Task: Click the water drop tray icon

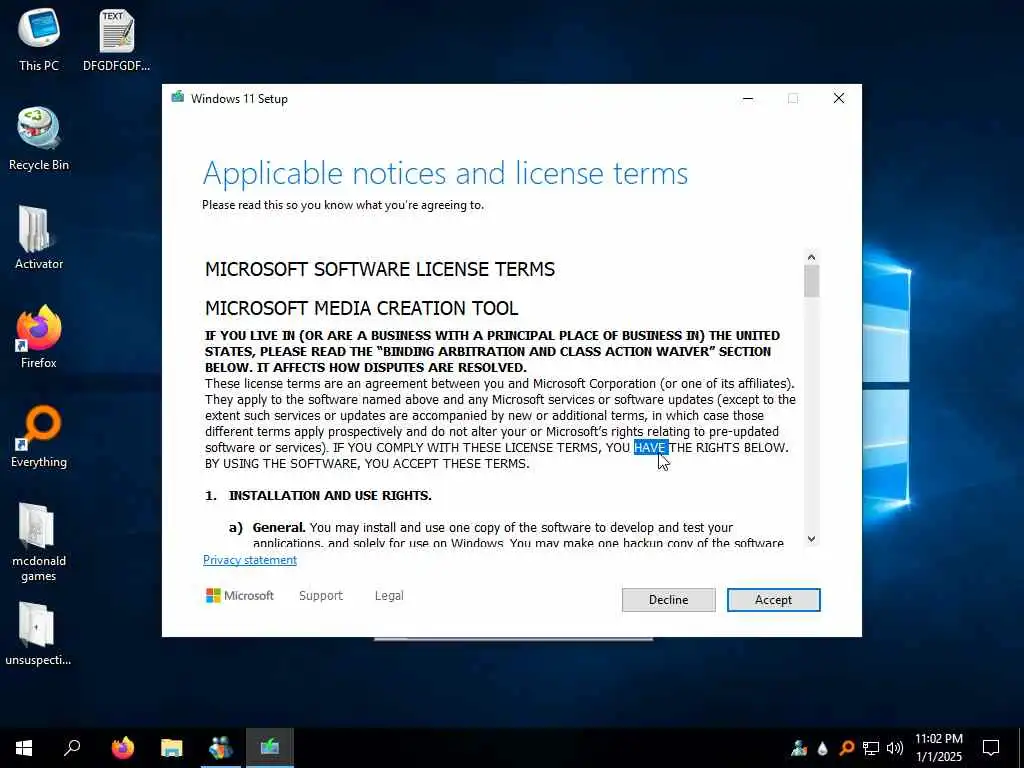Action: 822,748
